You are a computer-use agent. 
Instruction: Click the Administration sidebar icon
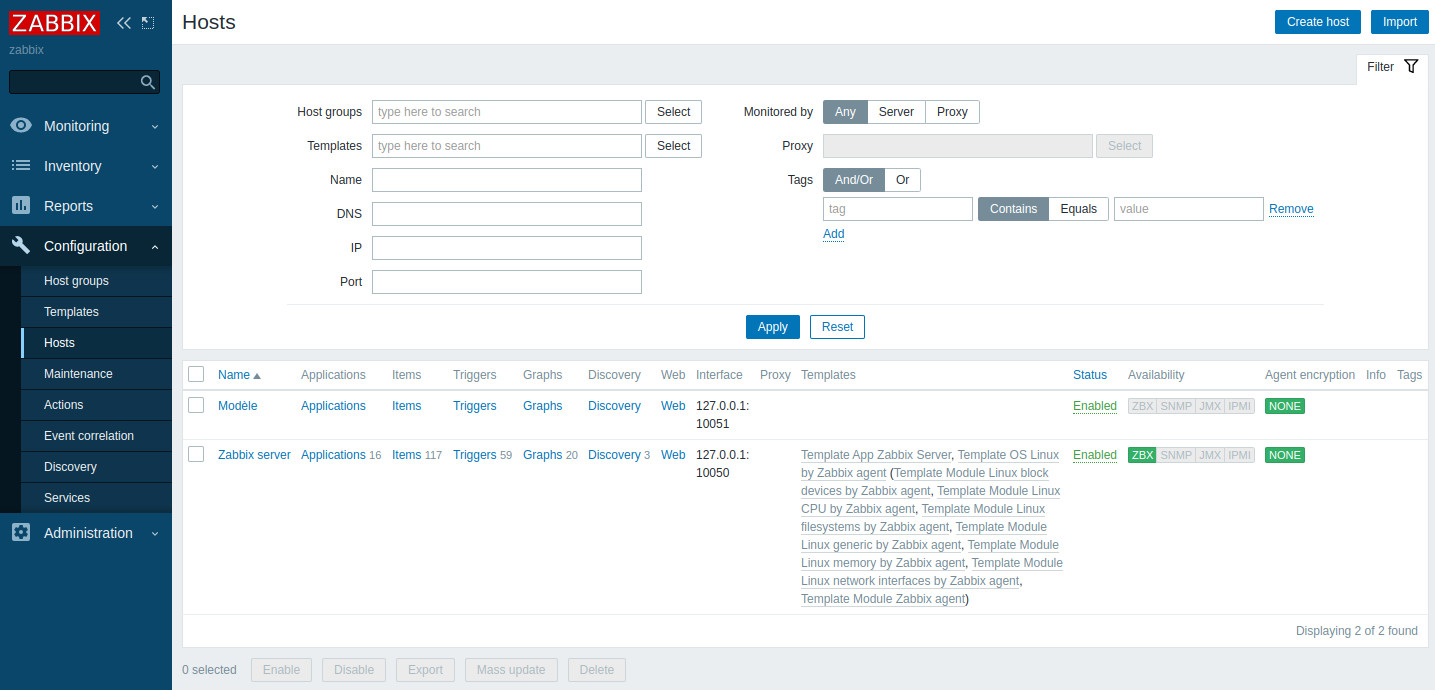click(21, 533)
